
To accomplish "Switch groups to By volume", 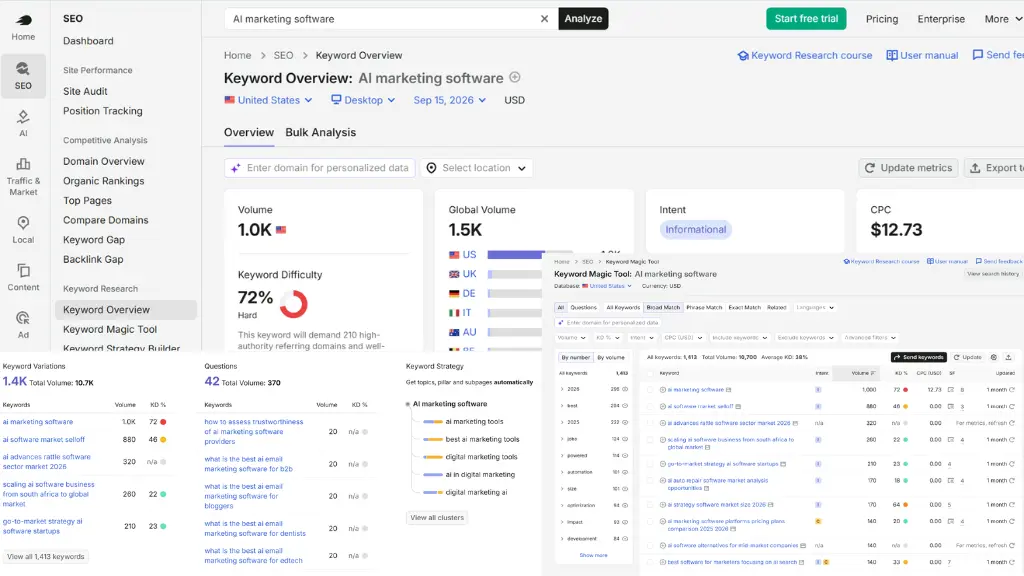I will 611,357.
